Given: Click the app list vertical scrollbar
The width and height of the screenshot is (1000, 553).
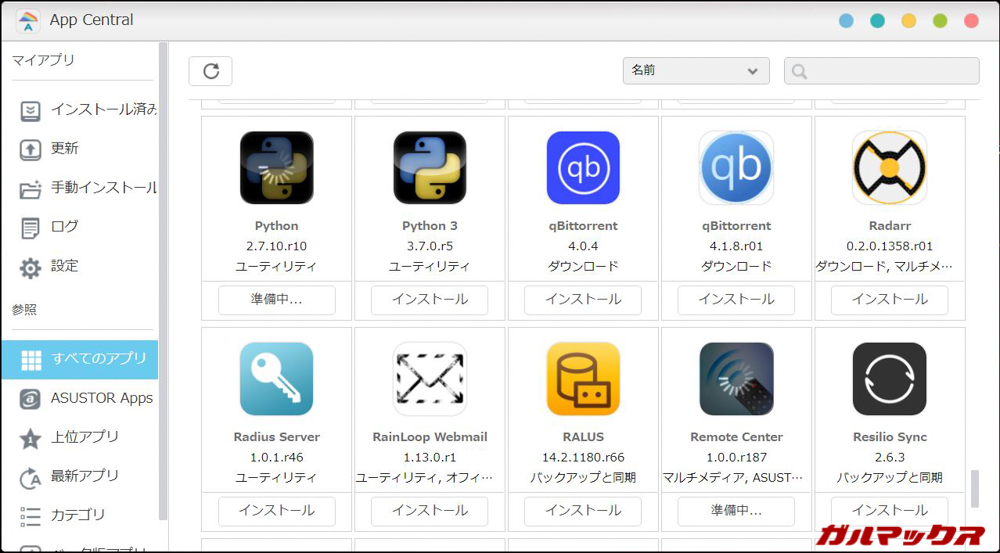Looking at the screenshot, I should point(975,488).
